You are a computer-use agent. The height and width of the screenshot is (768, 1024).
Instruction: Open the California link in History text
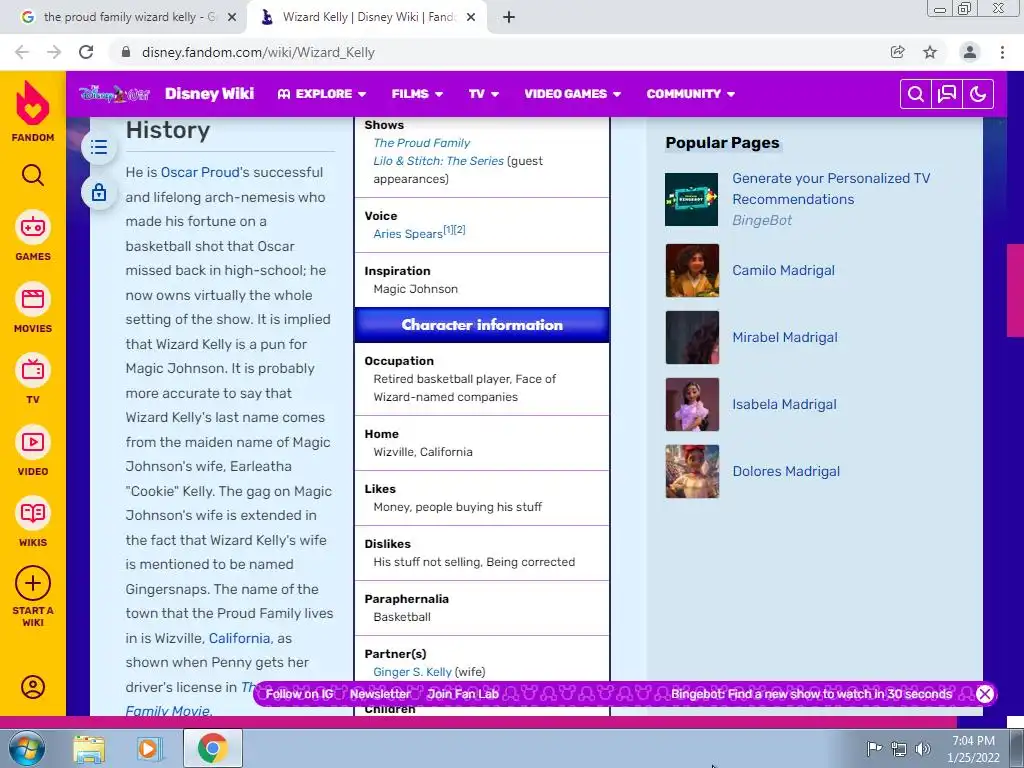pyautogui.click(x=239, y=638)
